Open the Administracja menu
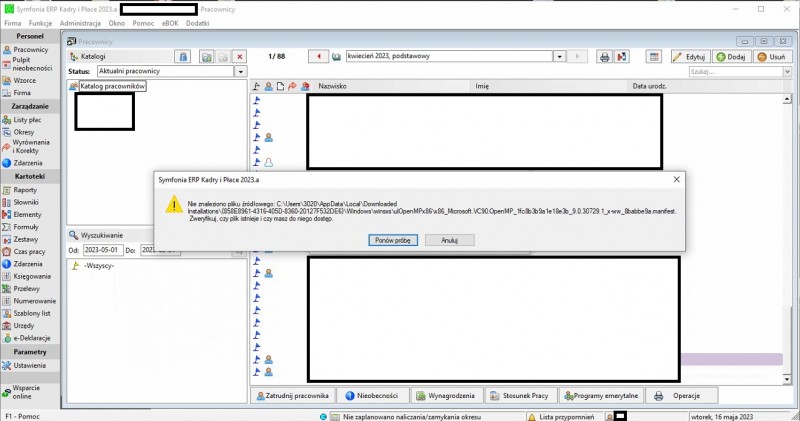Image resolution: width=800 pixels, height=421 pixels. (x=80, y=23)
